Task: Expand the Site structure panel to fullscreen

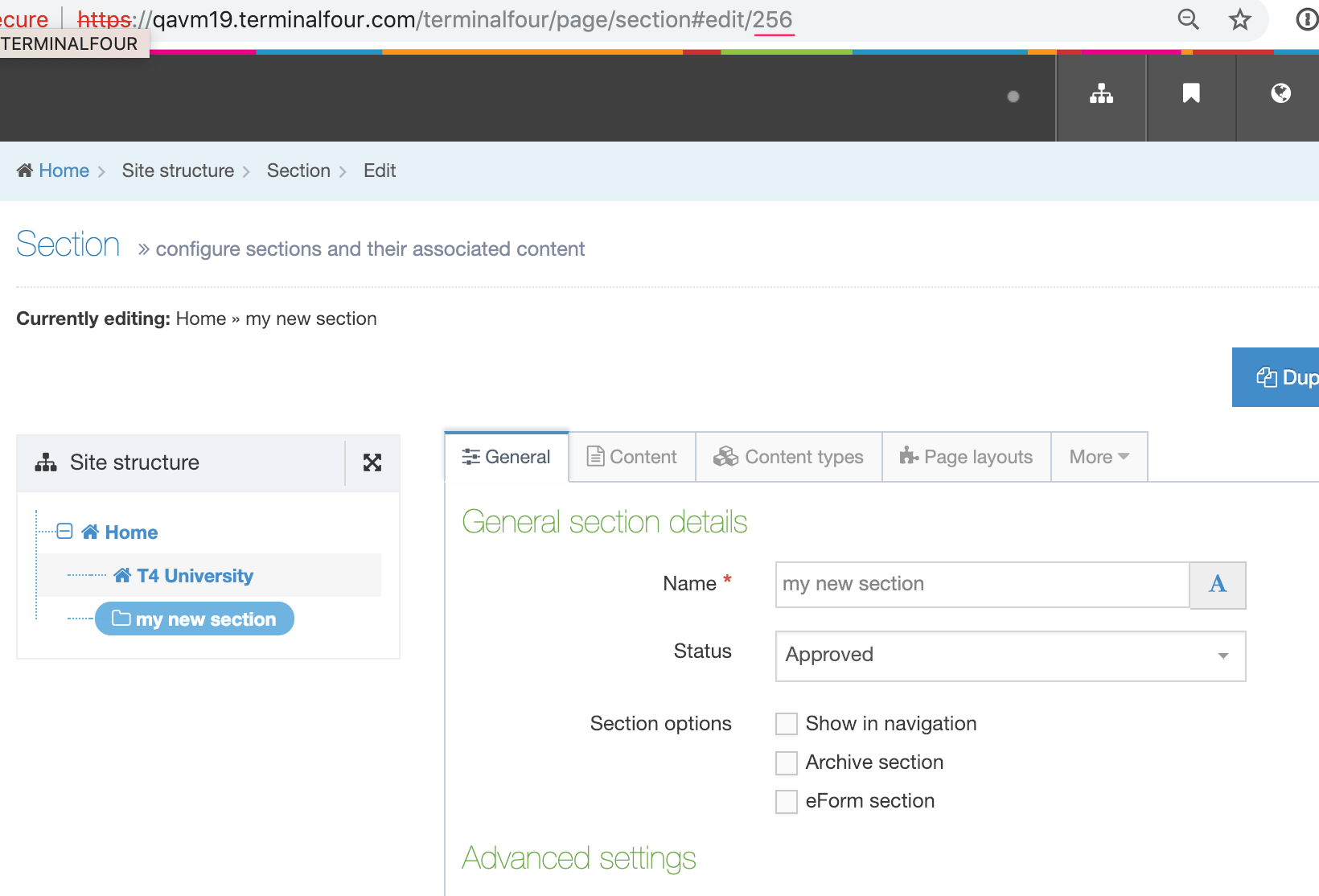Action: click(x=372, y=462)
